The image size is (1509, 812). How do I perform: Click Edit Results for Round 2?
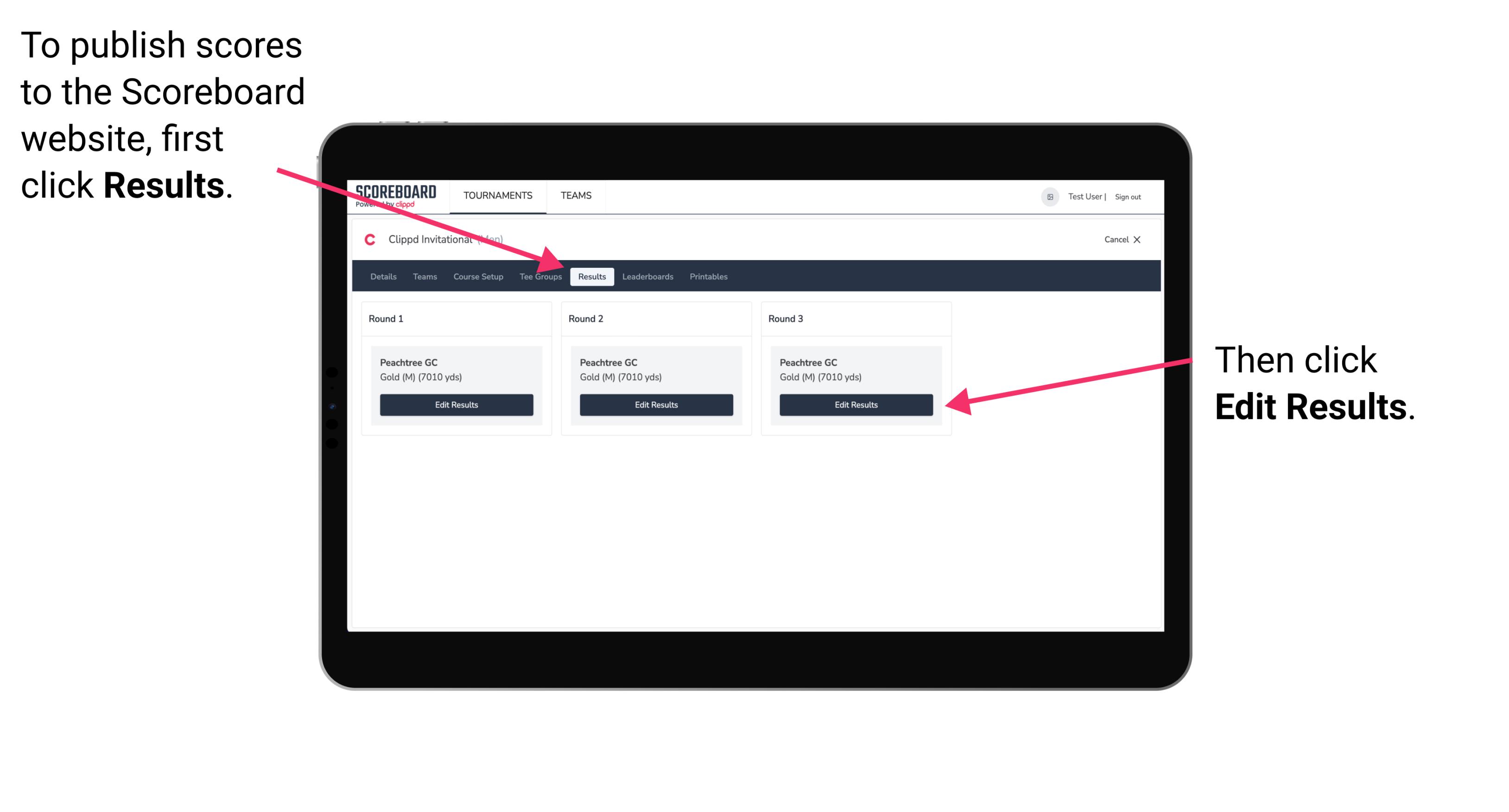click(x=656, y=404)
